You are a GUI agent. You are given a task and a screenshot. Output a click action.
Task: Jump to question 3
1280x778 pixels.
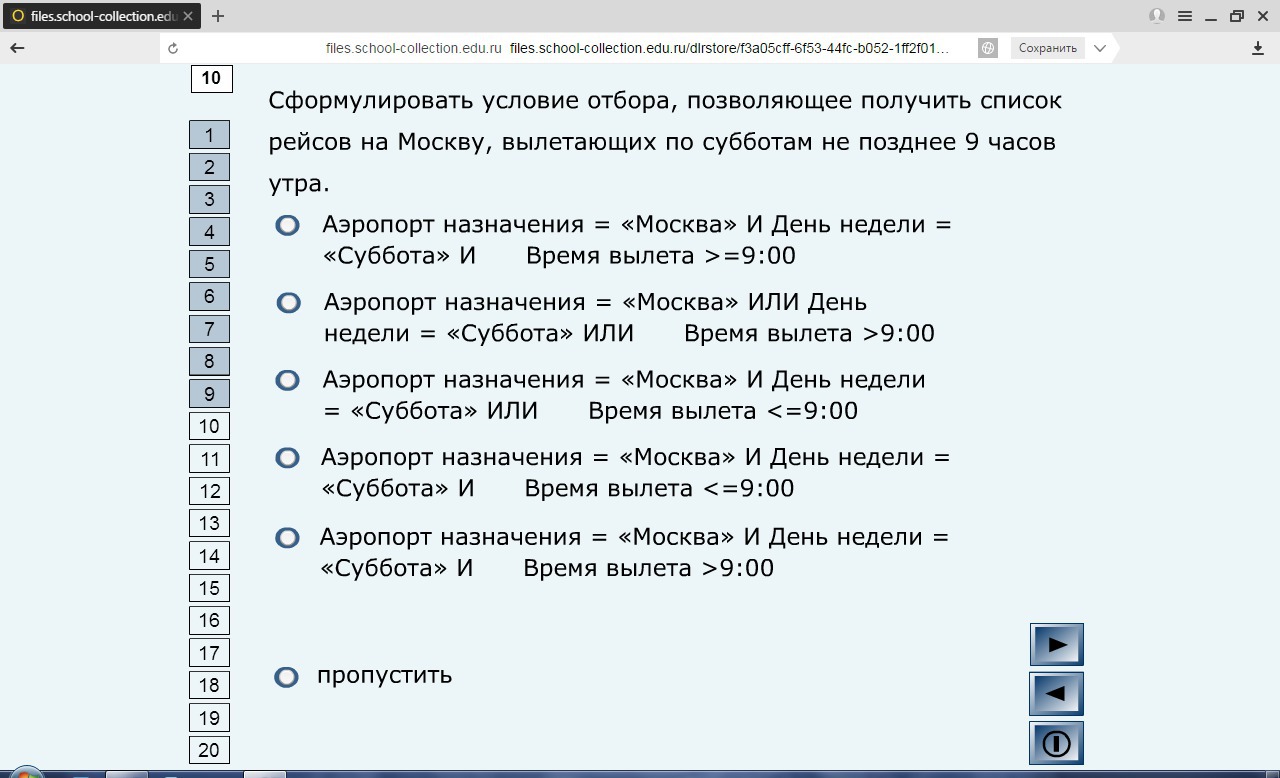click(x=209, y=199)
